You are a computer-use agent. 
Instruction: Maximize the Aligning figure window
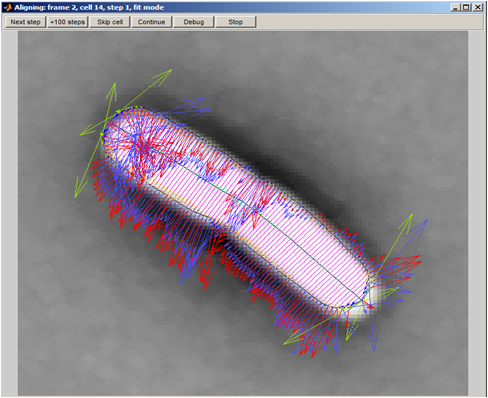point(466,7)
